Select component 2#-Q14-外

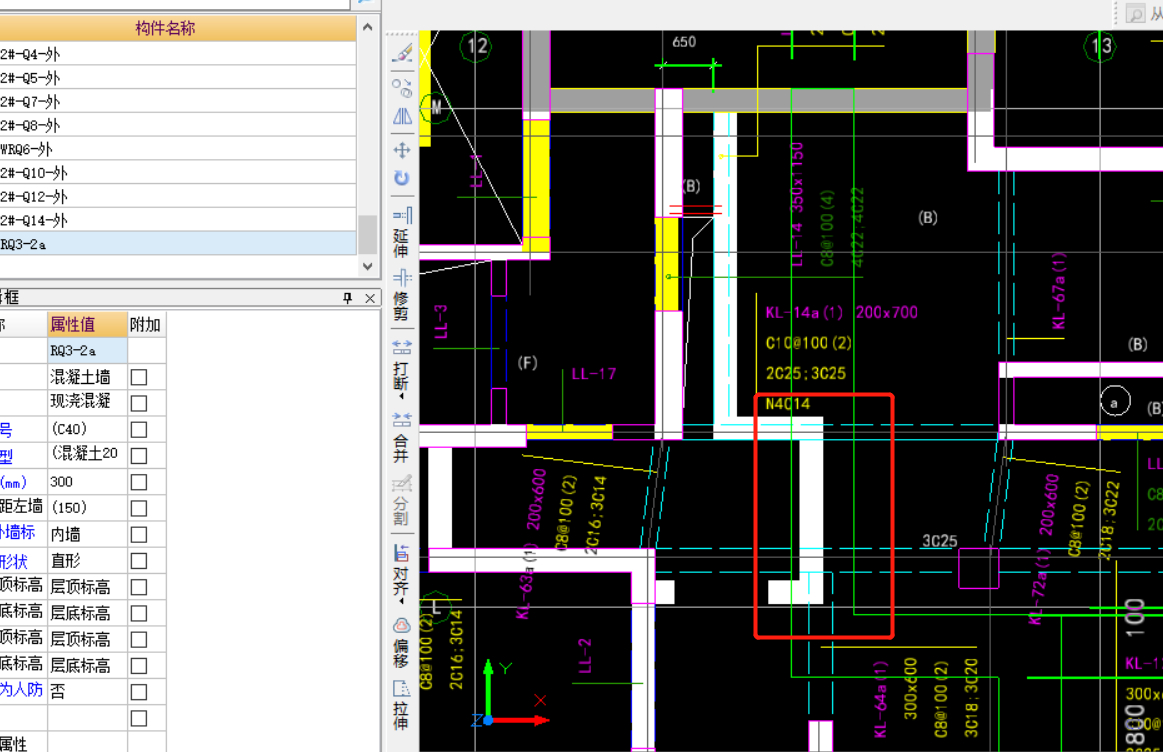click(178, 220)
